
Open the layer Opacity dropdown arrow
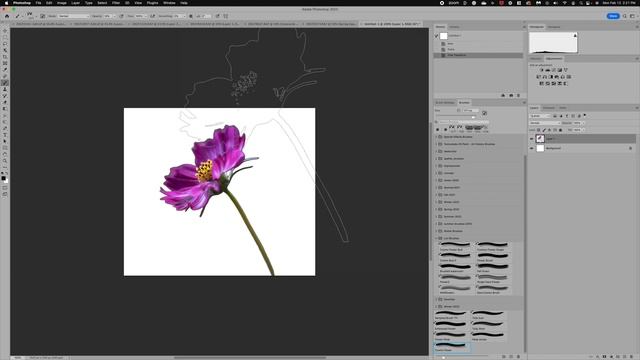coord(583,123)
